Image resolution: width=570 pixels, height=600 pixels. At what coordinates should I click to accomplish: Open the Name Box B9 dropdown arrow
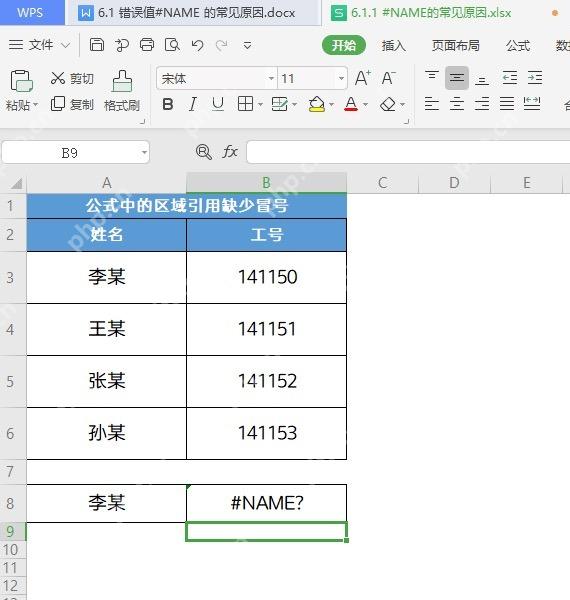pos(144,152)
